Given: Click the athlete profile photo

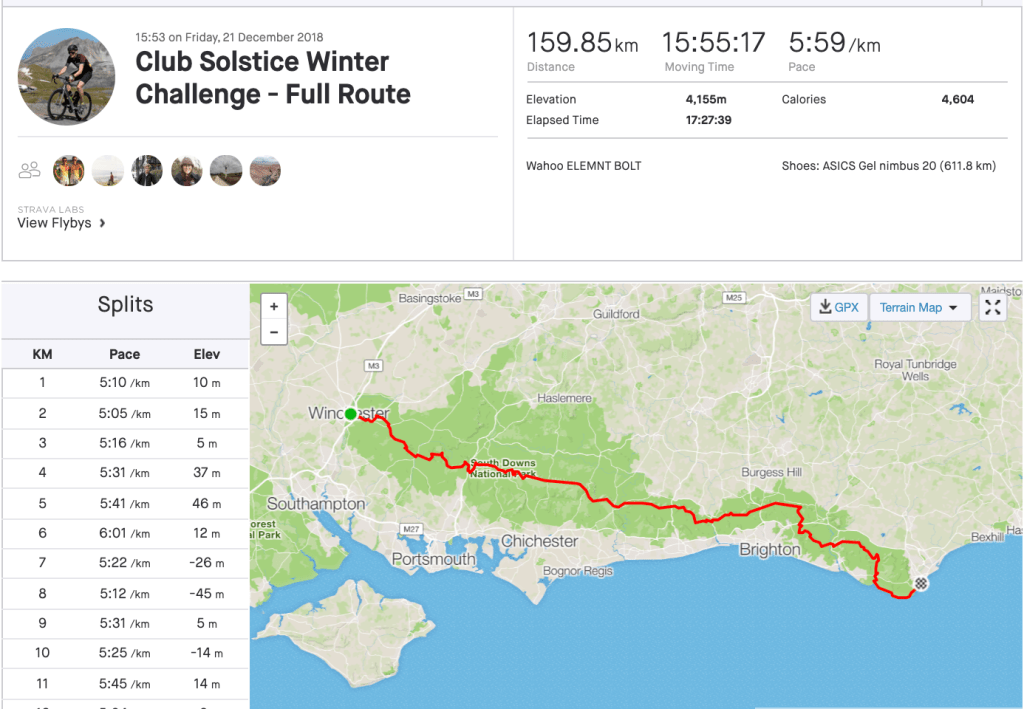Looking at the screenshot, I should (68, 77).
